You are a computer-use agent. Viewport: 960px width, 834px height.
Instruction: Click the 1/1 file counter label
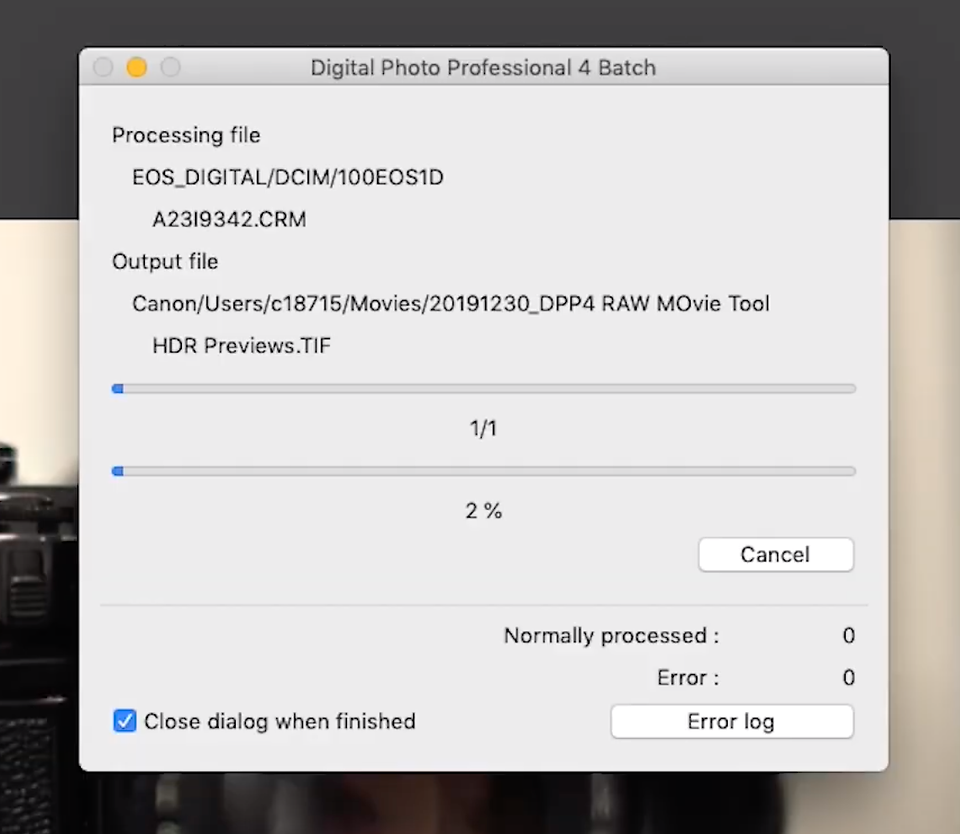coord(484,428)
